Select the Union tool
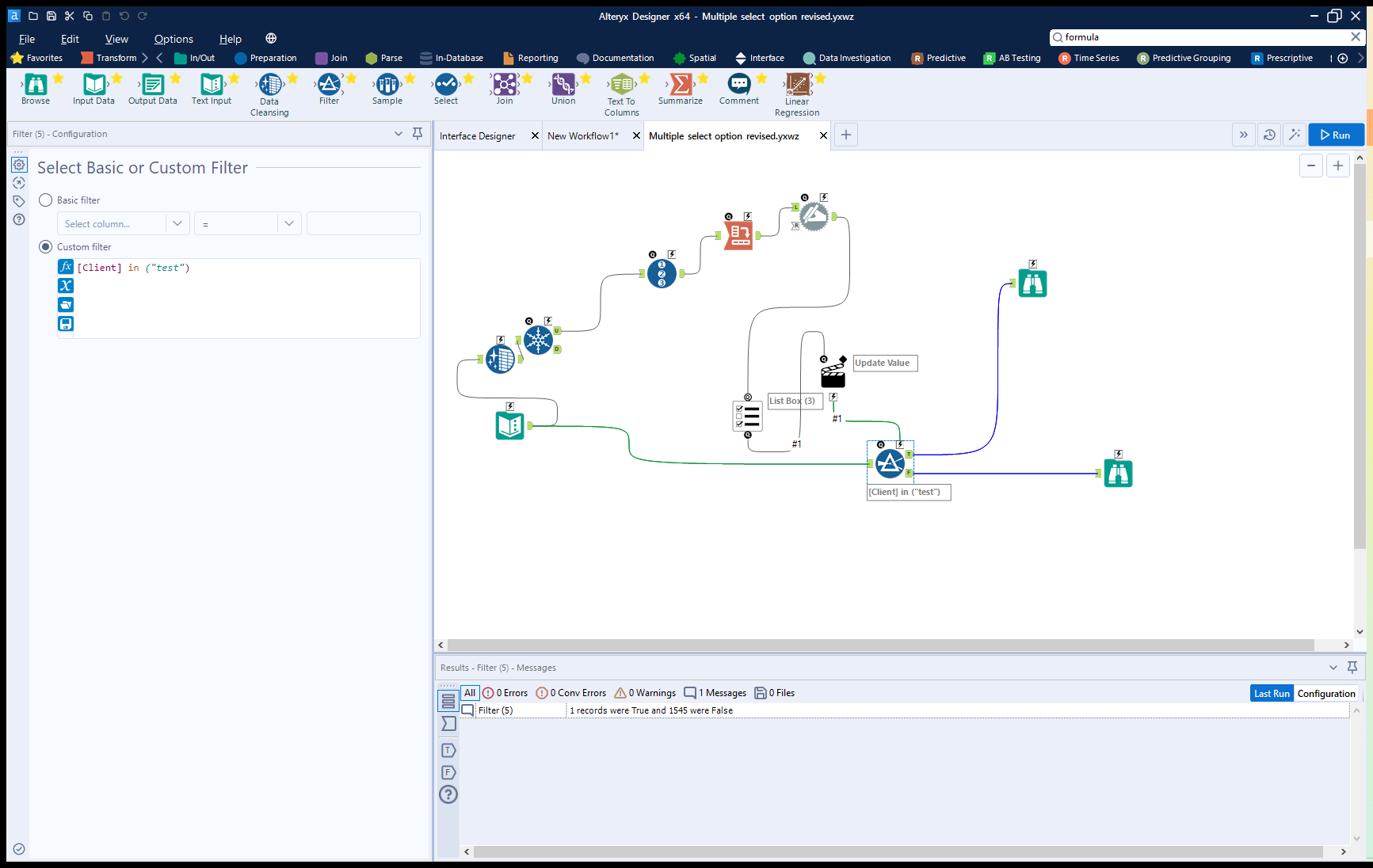 click(x=563, y=85)
